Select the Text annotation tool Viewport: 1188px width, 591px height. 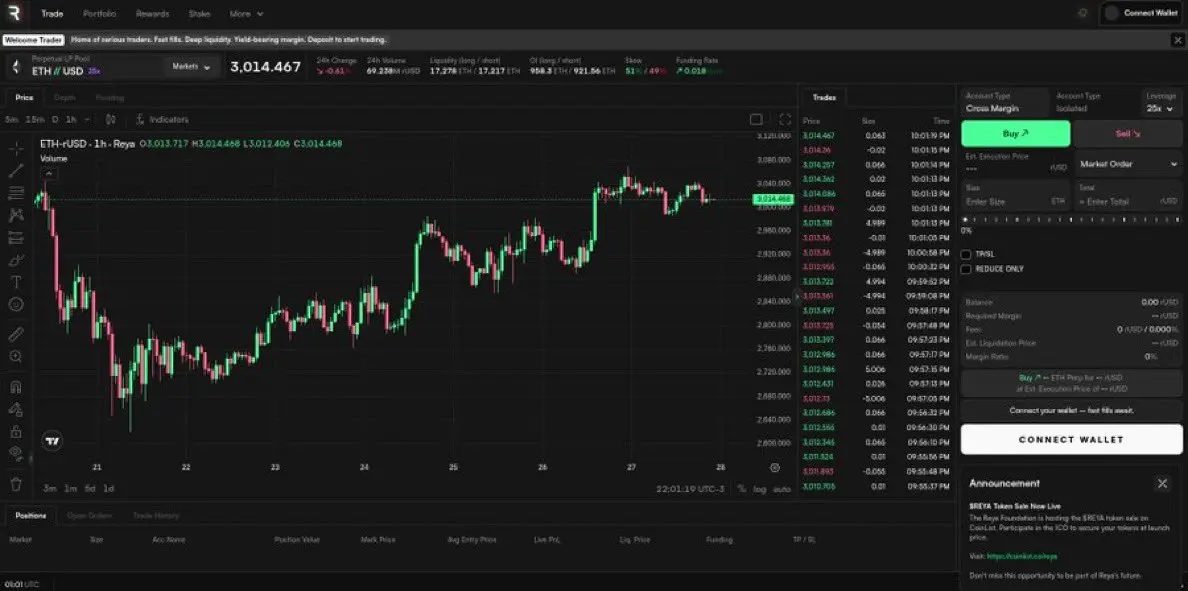(15, 282)
